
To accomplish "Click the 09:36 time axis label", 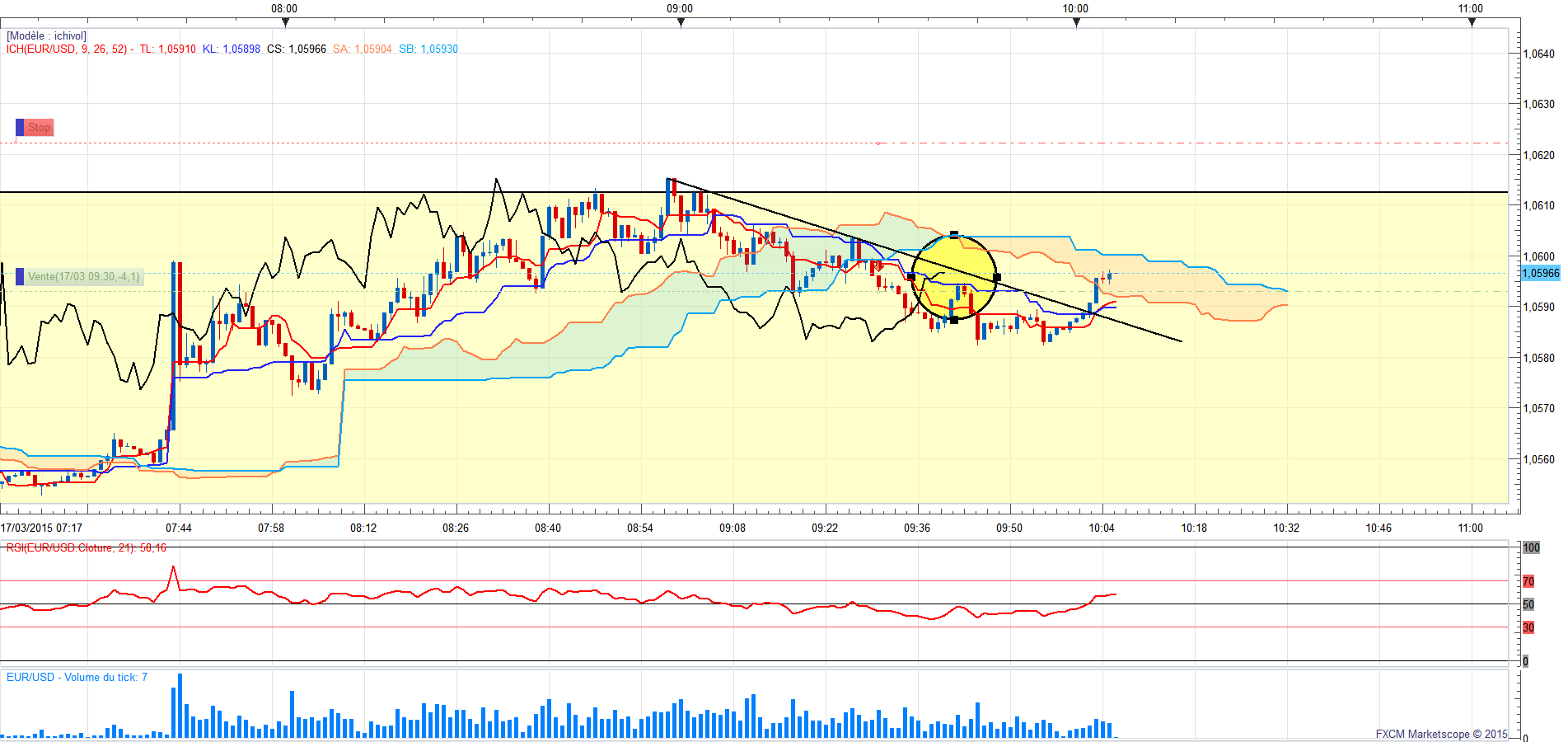I will pos(917,528).
